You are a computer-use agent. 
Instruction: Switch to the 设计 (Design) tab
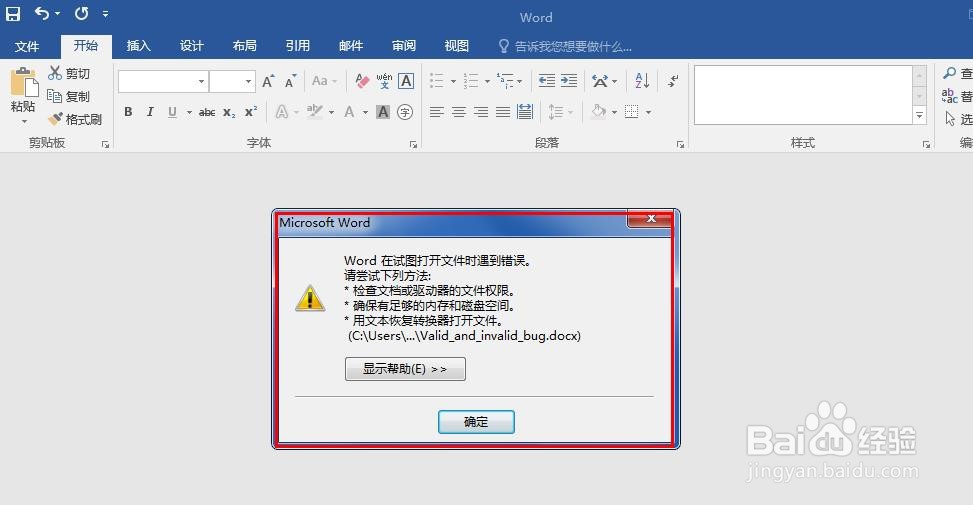tap(191, 46)
